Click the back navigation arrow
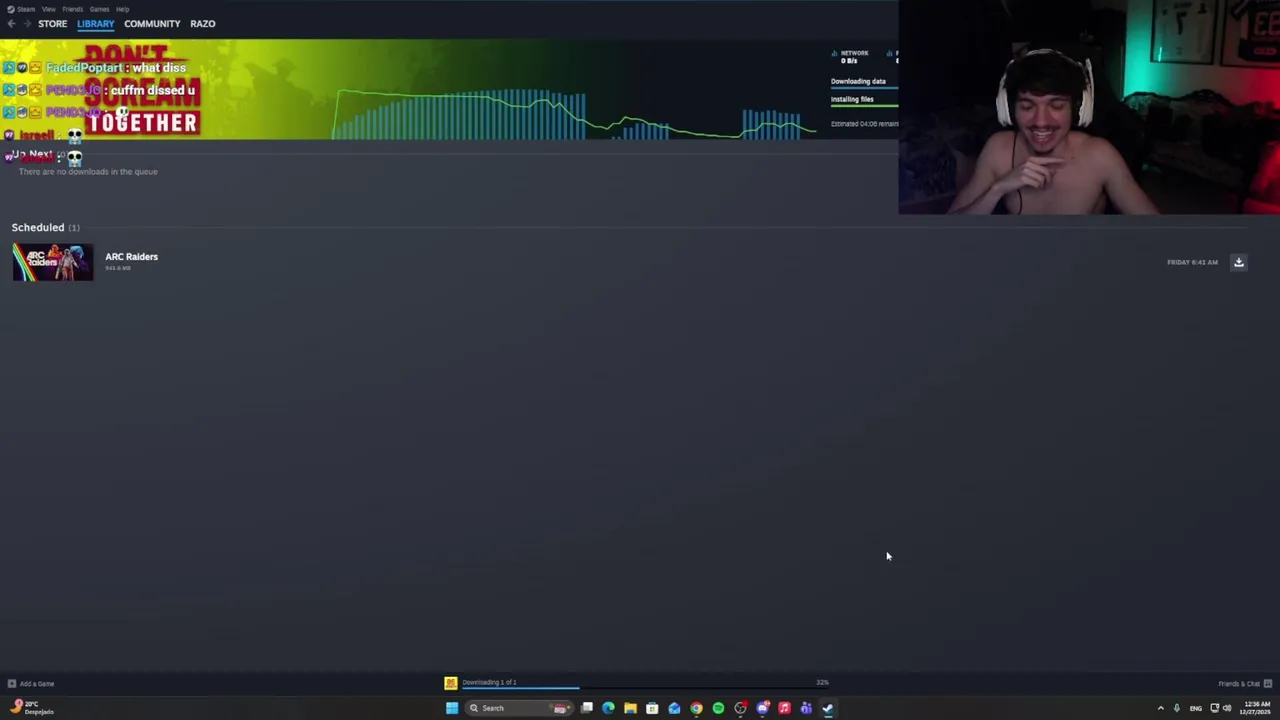This screenshot has height=720, width=1280. click(11, 23)
